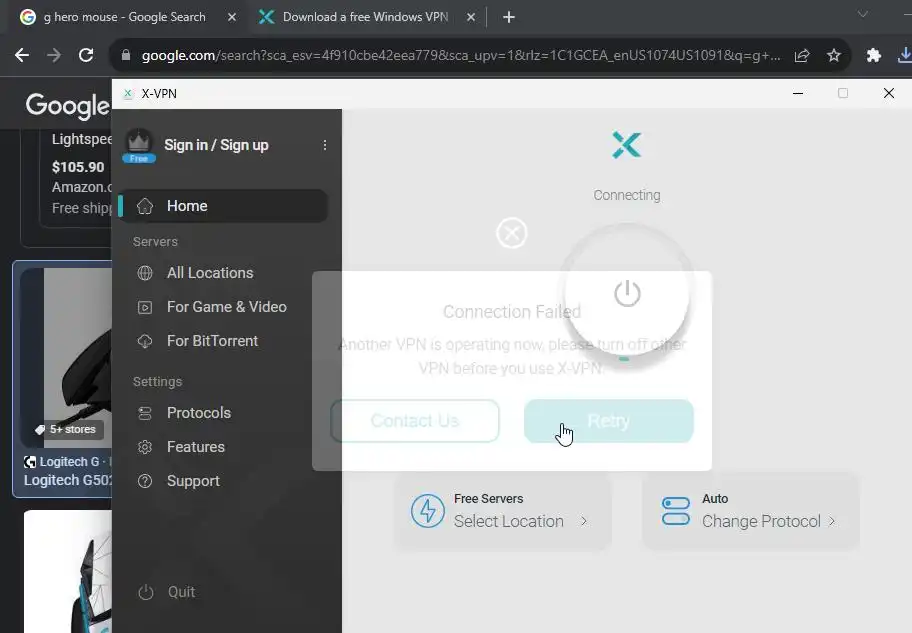
Task: Click the Quit power icon
Action: point(145,592)
